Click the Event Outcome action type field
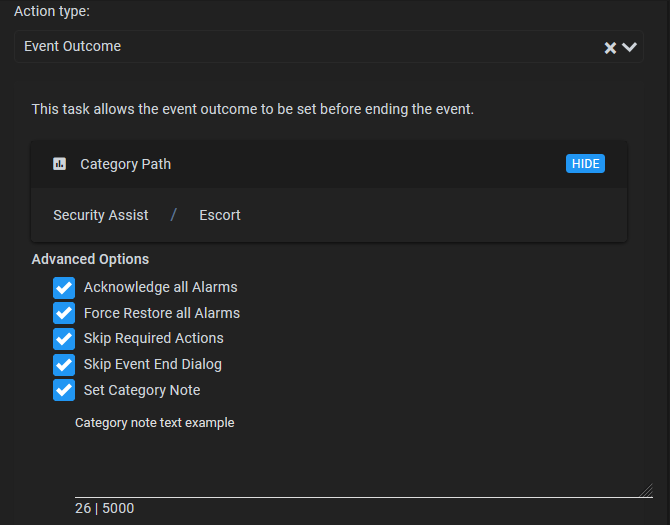 pos(329,47)
